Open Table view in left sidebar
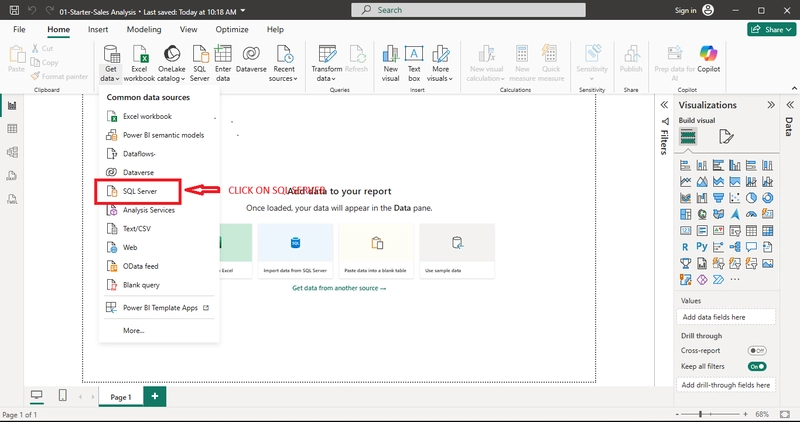800x422 pixels. point(12,129)
